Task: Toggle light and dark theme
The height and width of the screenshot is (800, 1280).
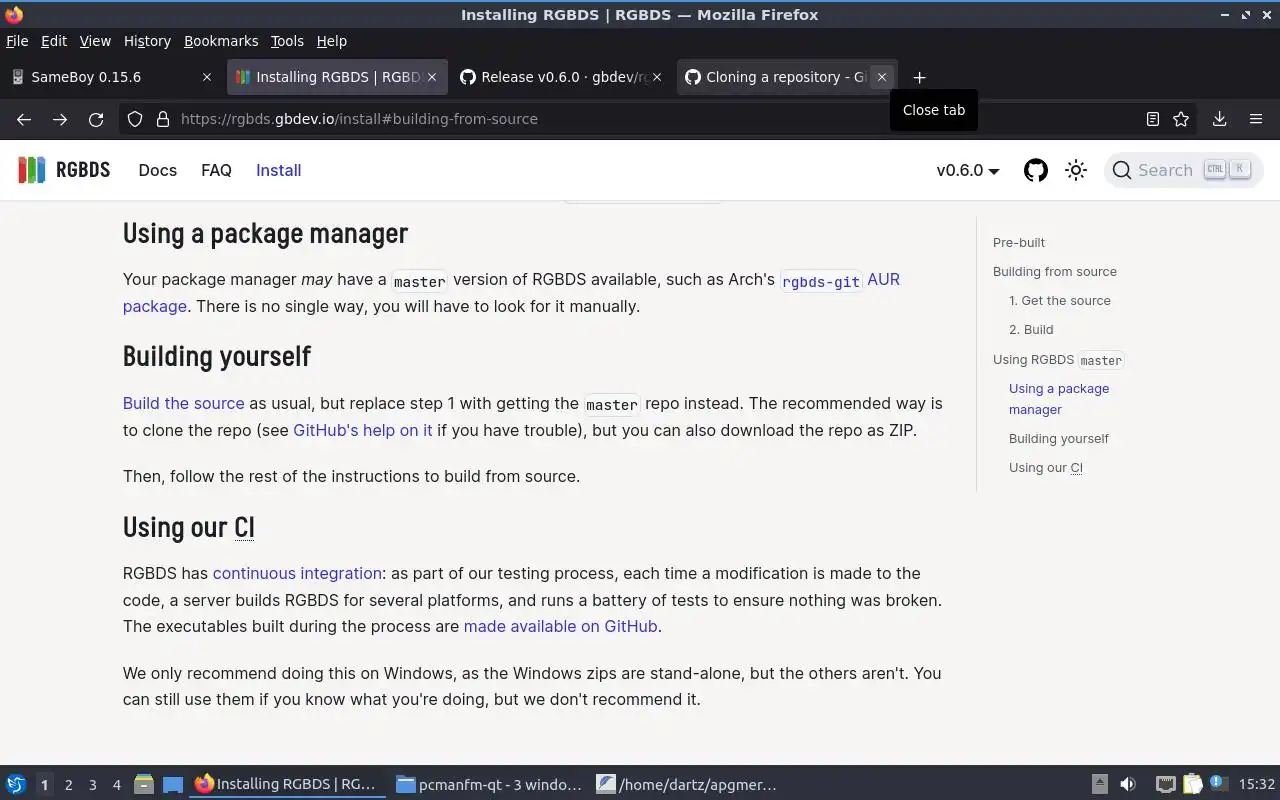Action: pos(1076,170)
